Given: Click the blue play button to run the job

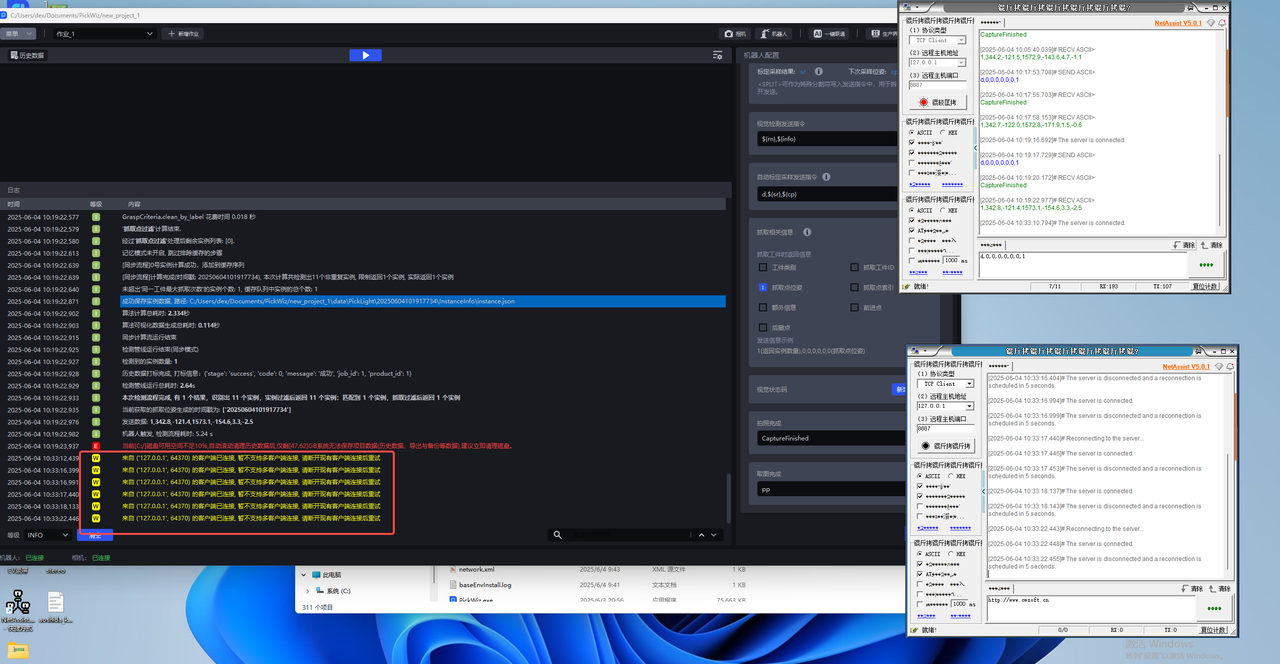Looking at the screenshot, I should (366, 56).
